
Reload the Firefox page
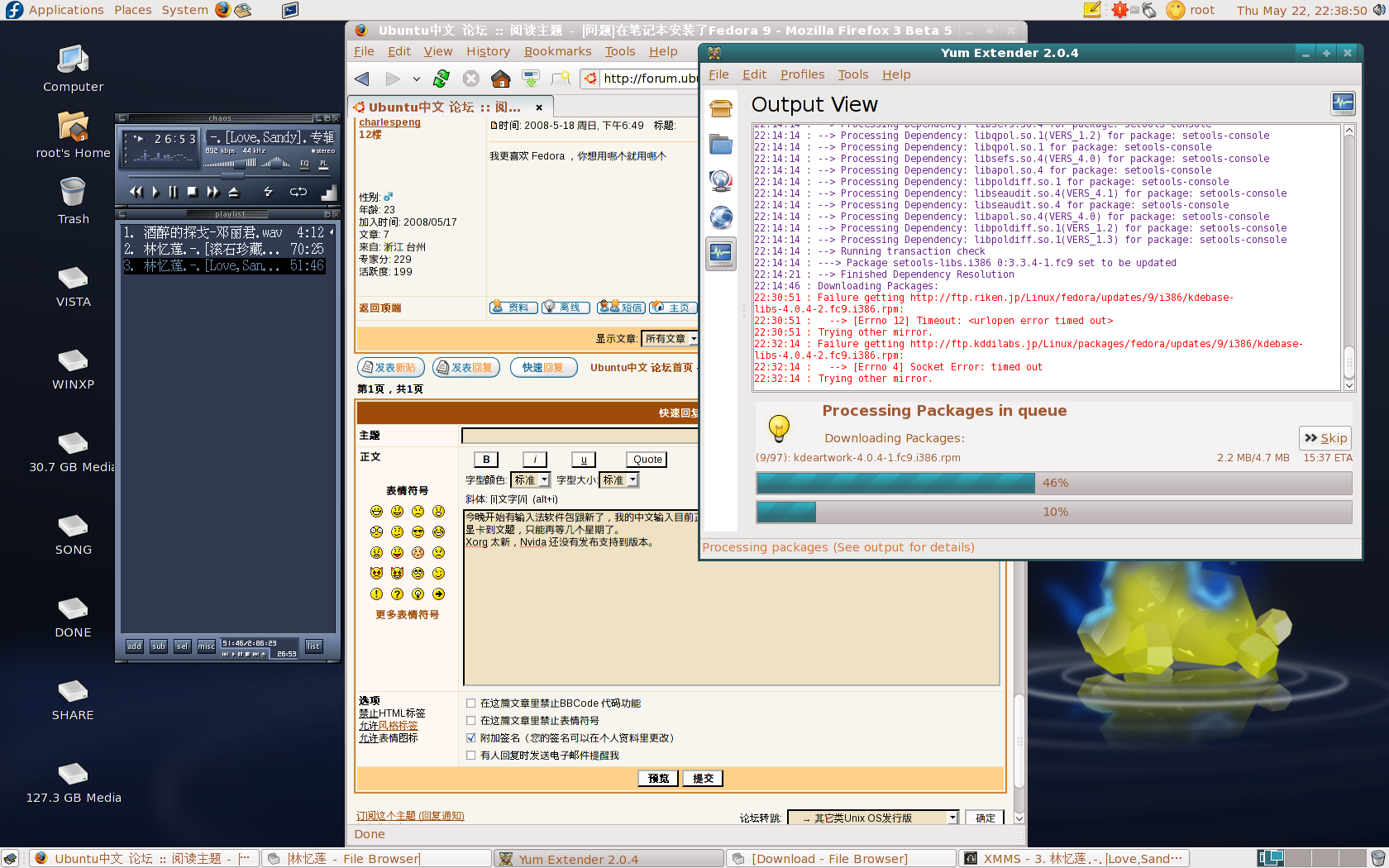442,79
